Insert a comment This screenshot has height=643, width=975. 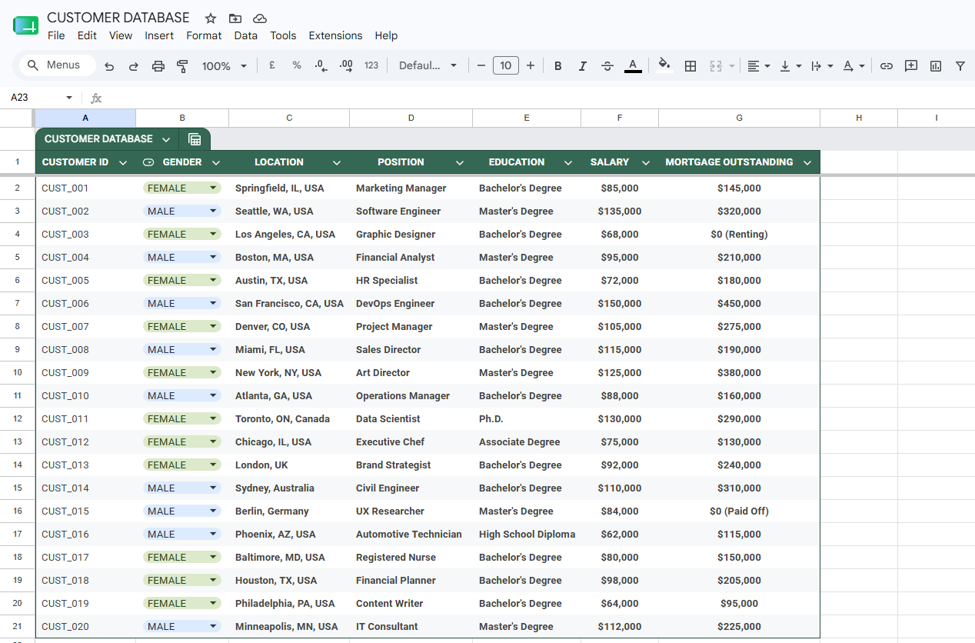pyautogui.click(x=911, y=66)
